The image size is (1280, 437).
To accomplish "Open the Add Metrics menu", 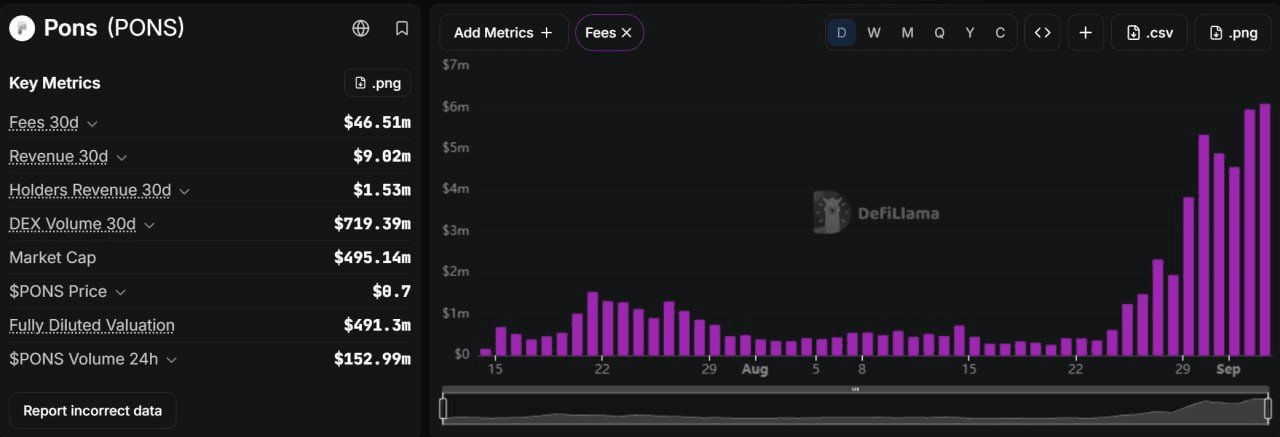I will point(504,33).
